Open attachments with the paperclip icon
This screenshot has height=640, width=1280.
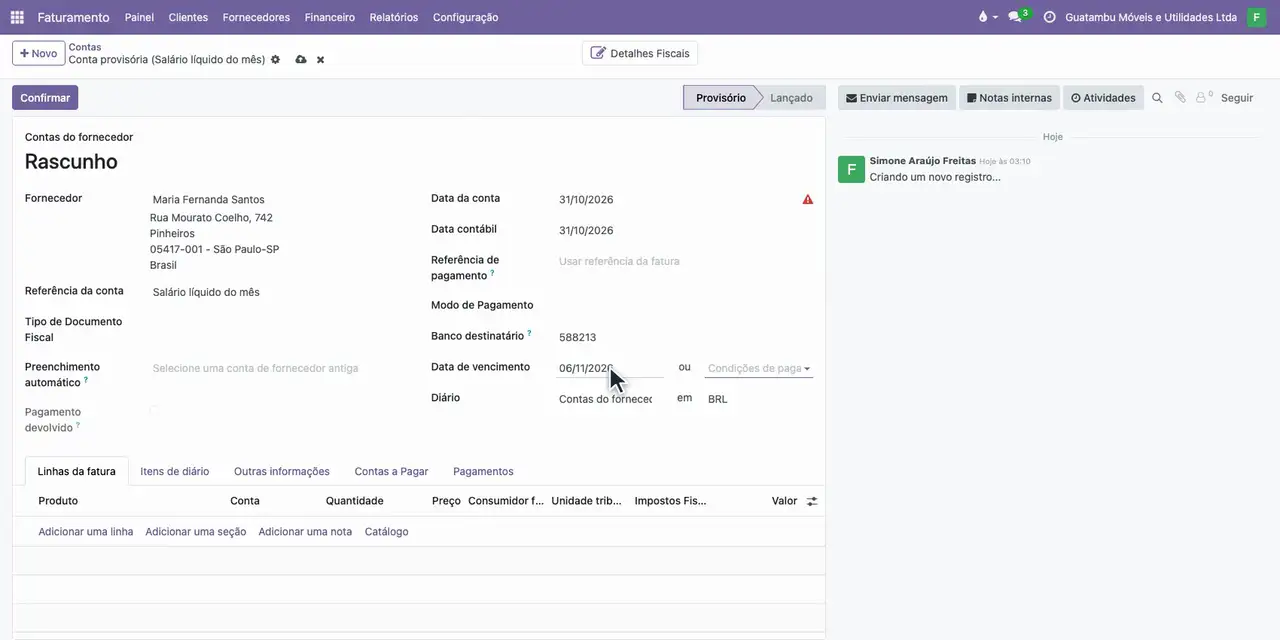click(1180, 98)
